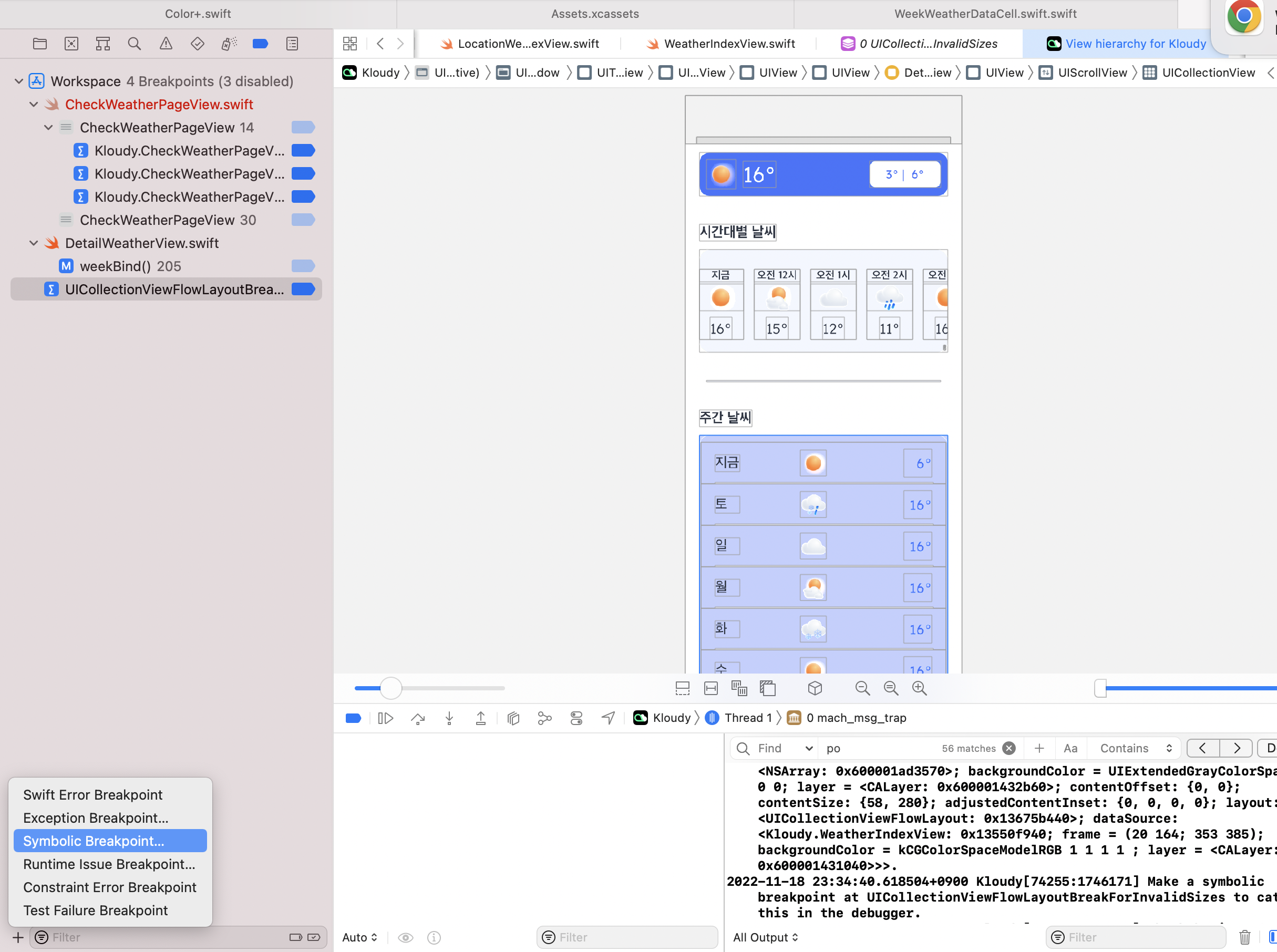Toggle CheckWeatherPageView 30 breakpoint indicator
This screenshot has width=1277, height=952.
tap(303, 220)
